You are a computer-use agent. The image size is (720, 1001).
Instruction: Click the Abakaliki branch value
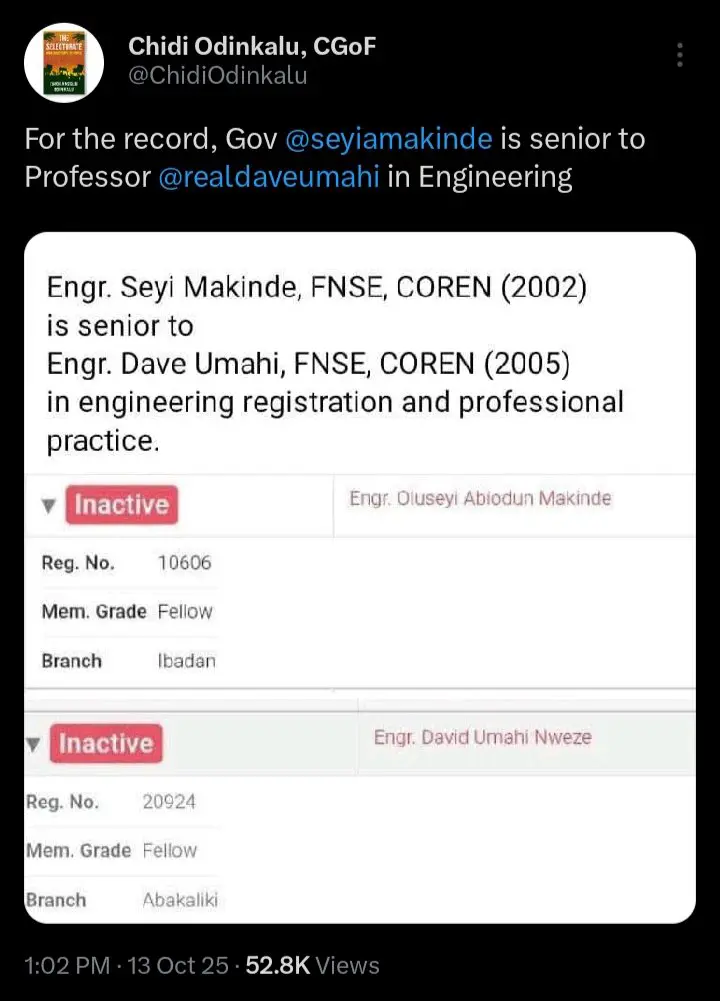click(180, 899)
